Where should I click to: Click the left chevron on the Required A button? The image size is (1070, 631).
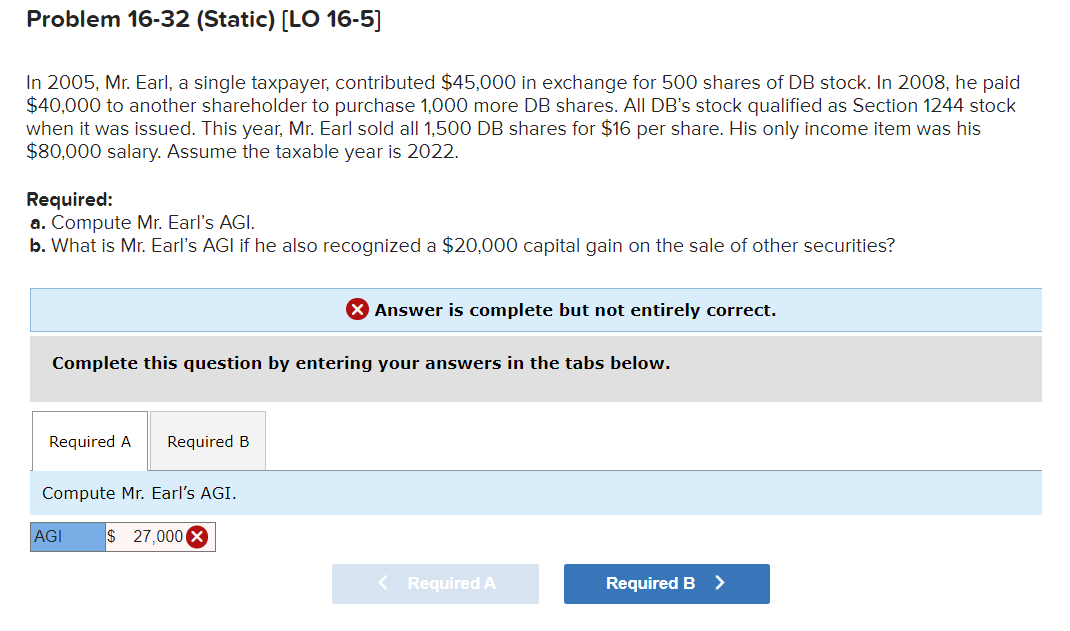pyautogui.click(x=381, y=583)
